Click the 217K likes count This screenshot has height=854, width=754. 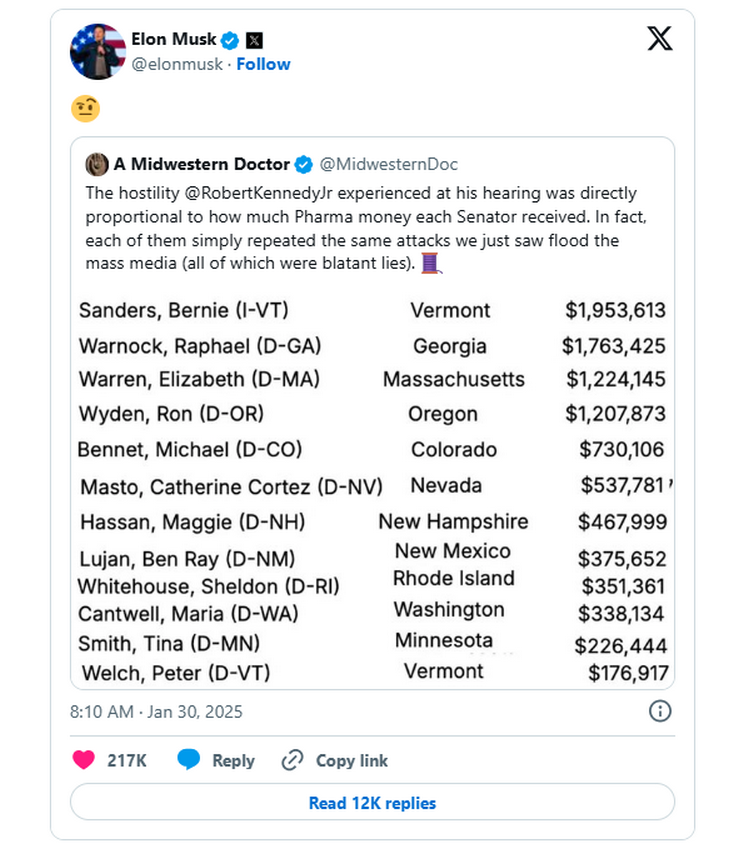tap(127, 760)
